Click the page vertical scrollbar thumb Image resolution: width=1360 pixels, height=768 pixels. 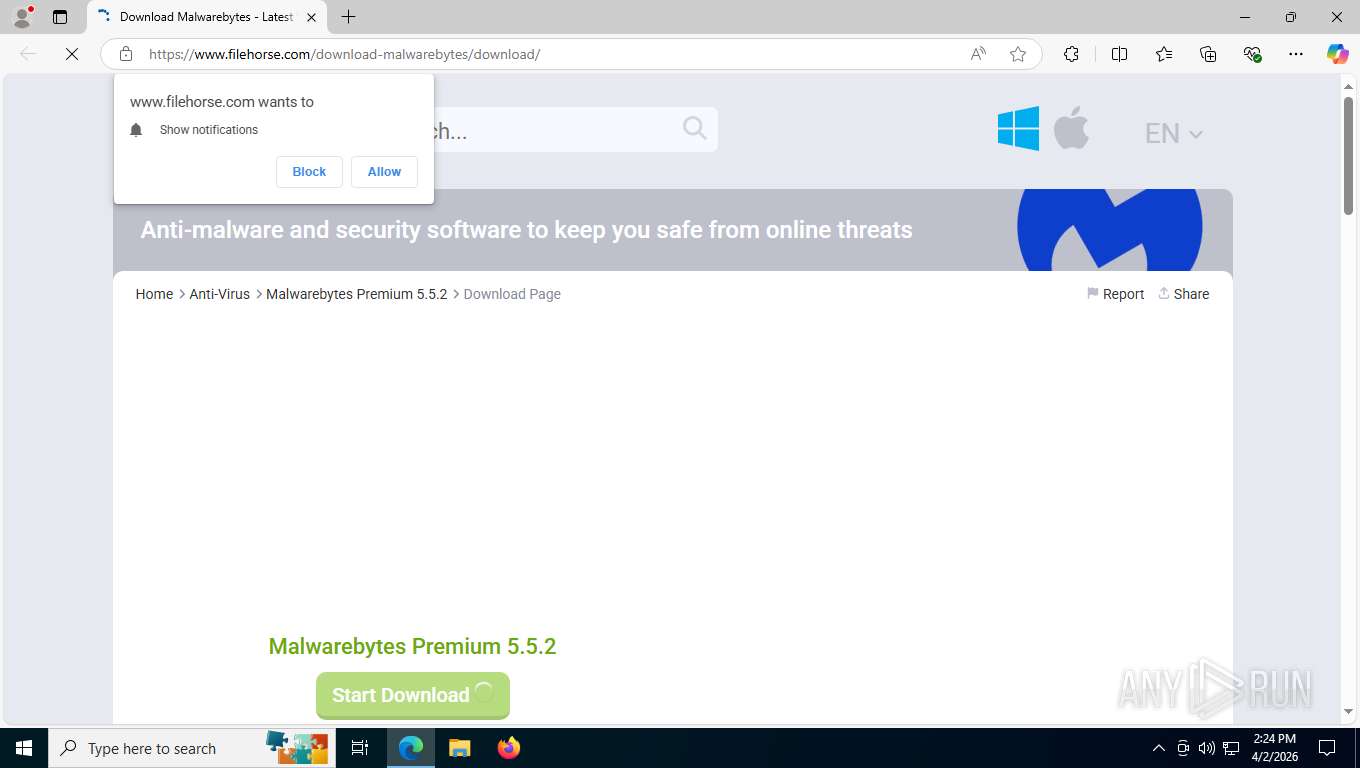click(1348, 155)
